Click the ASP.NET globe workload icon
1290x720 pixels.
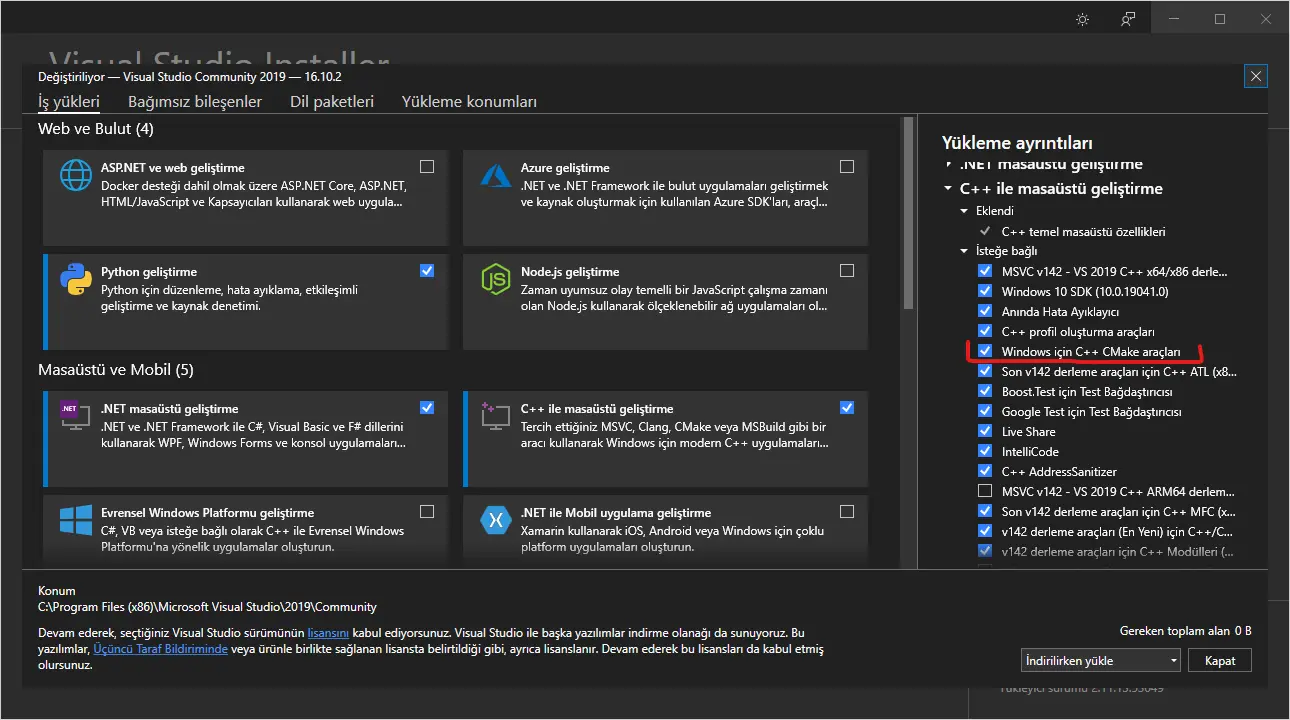coord(77,176)
